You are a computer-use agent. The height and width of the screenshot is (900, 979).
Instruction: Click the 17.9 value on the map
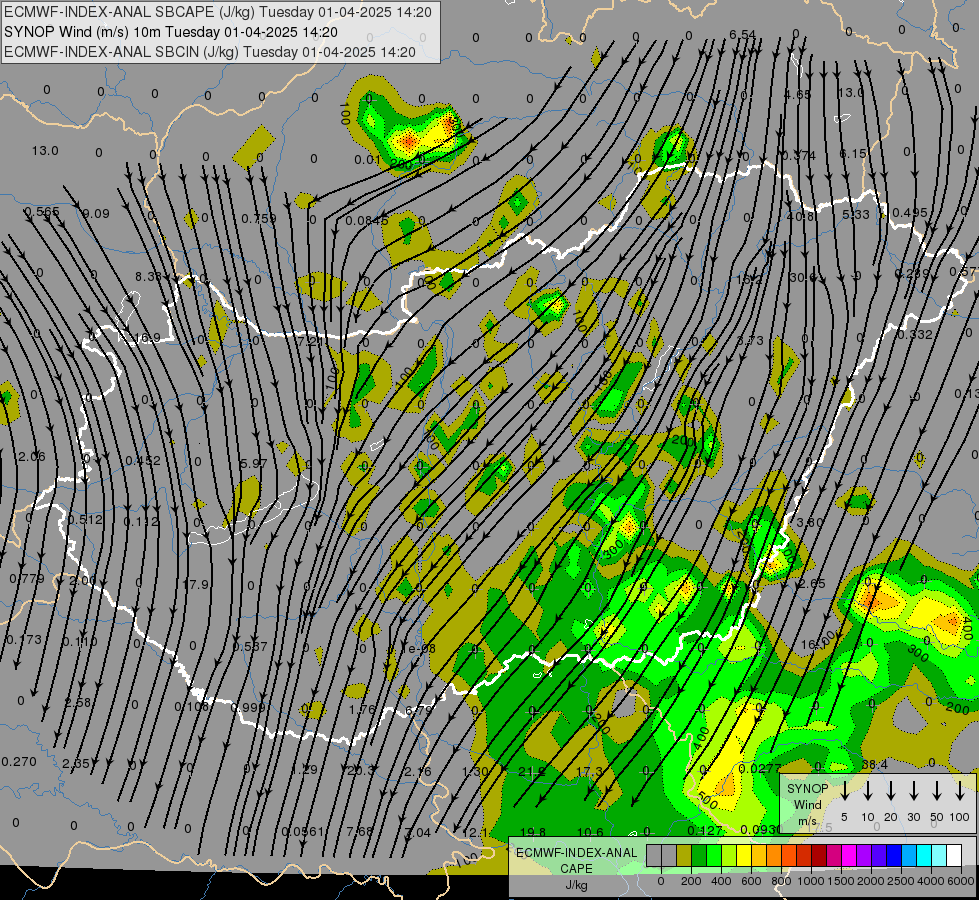point(195,585)
